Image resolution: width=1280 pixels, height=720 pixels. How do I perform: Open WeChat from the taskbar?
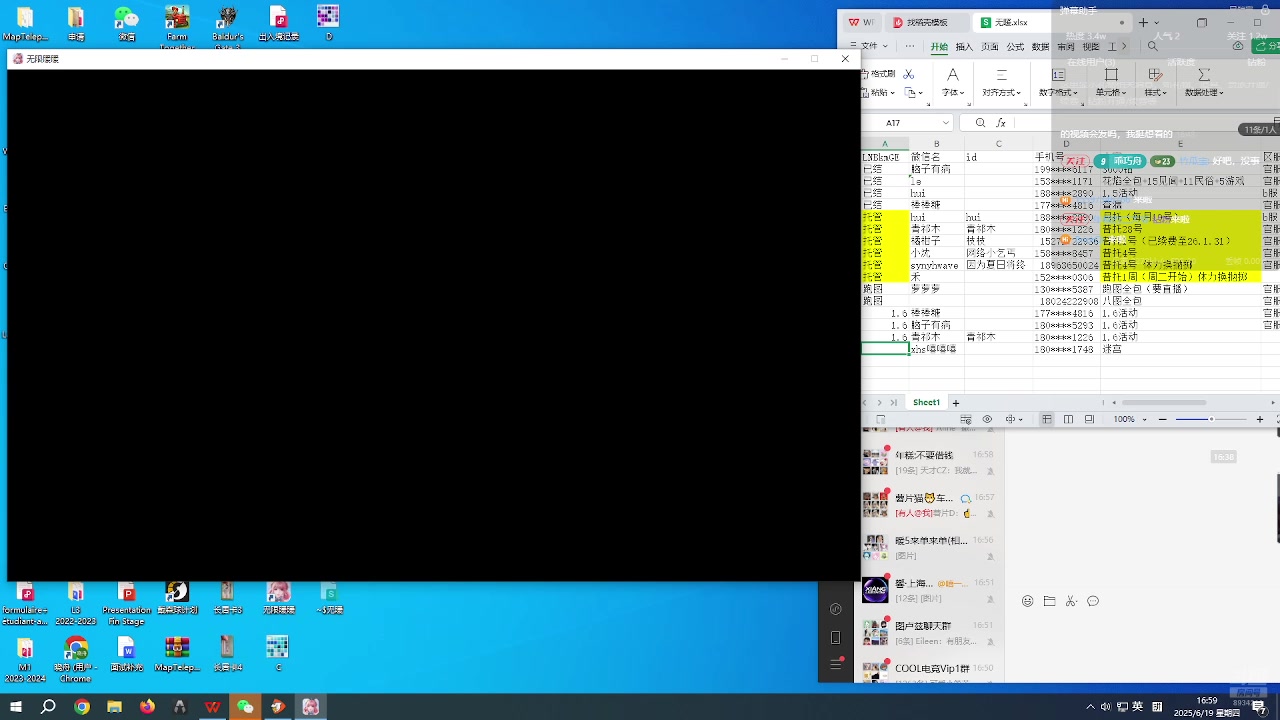tap(245, 707)
